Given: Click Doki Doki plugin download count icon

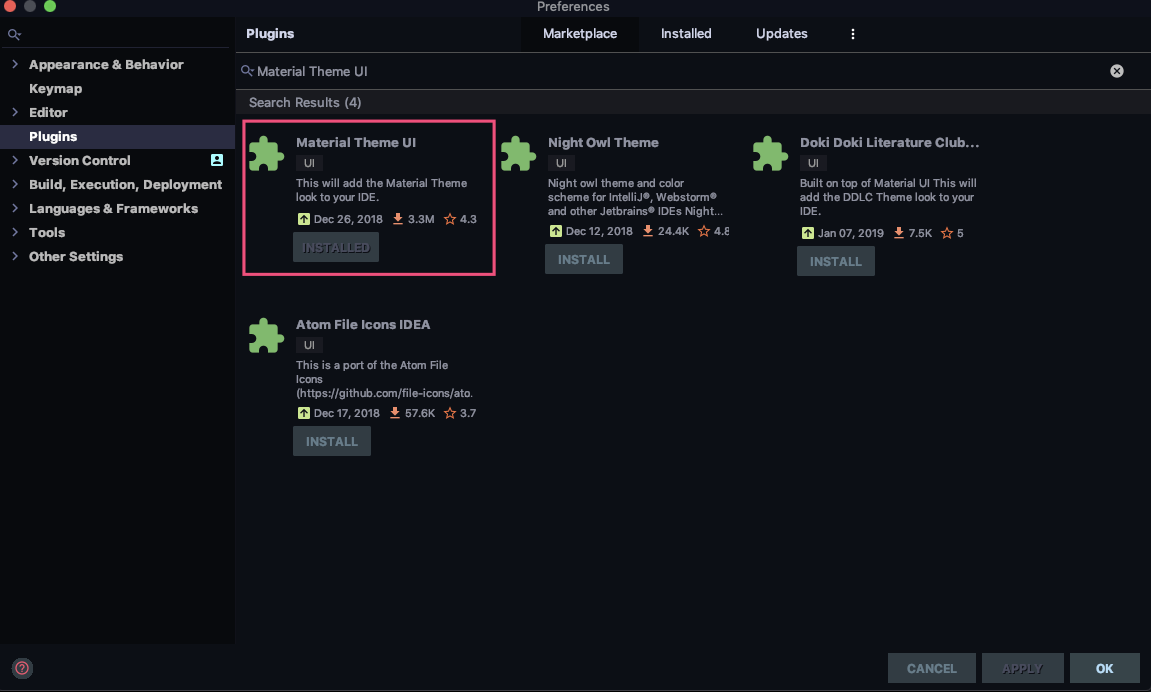Looking at the screenshot, I should pos(898,233).
